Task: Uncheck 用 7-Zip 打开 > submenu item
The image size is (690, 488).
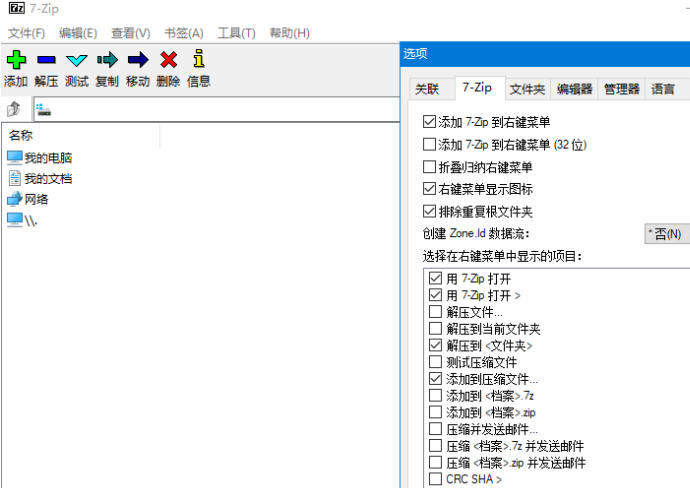Action: pos(435,295)
